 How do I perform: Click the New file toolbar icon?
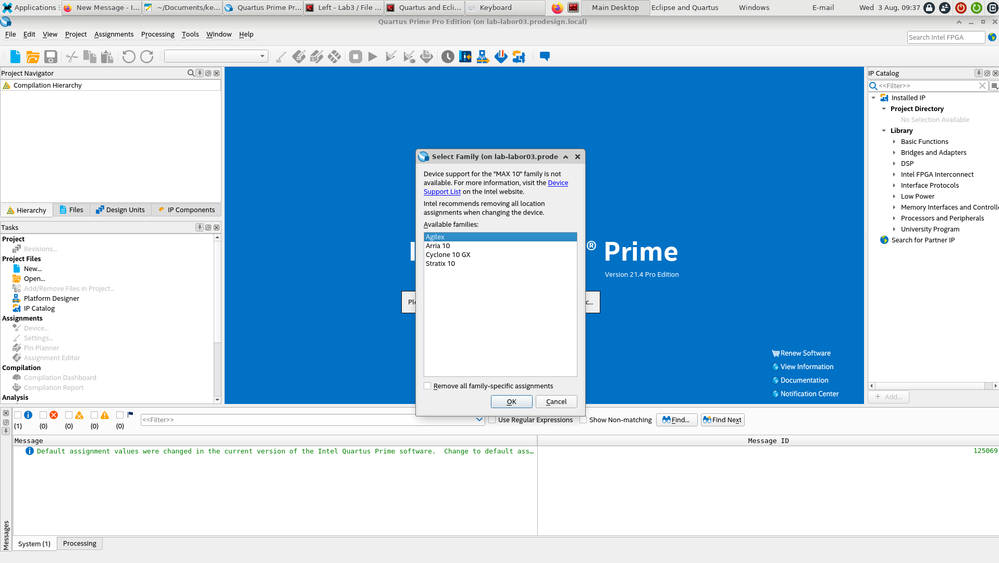pos(15,57)
